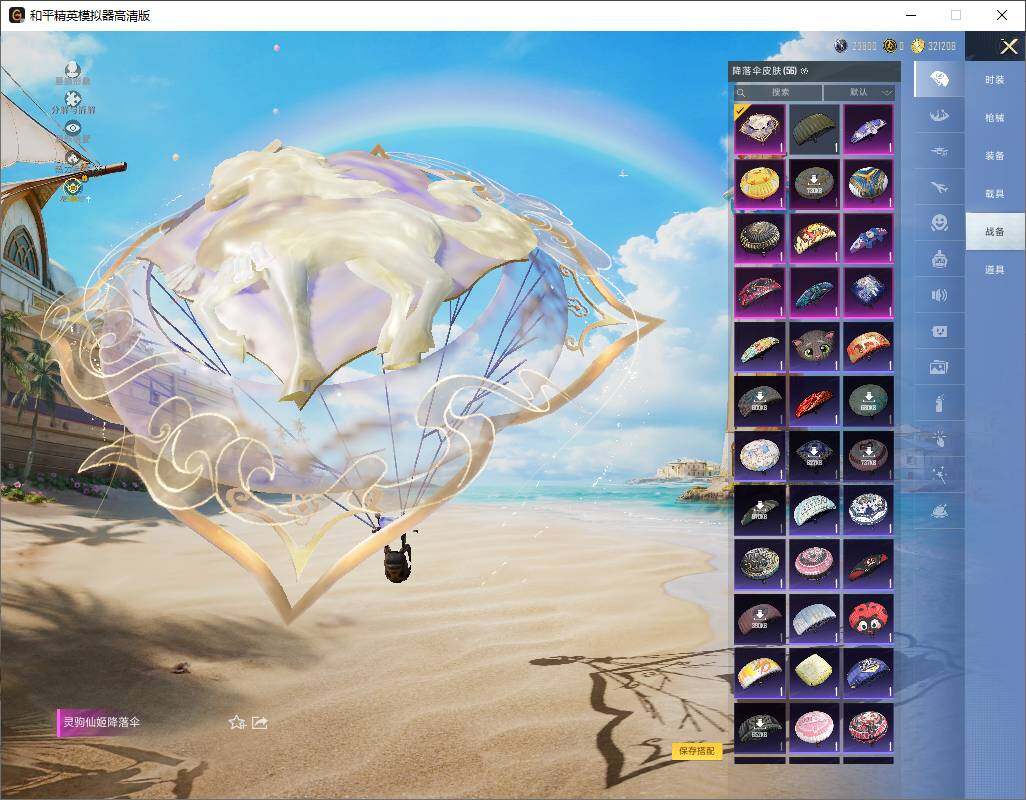The width and height of the screenshot is (1026, 800).
Task: Select the red glossy parachute in sixth row
Action: (x=814, y=401)
